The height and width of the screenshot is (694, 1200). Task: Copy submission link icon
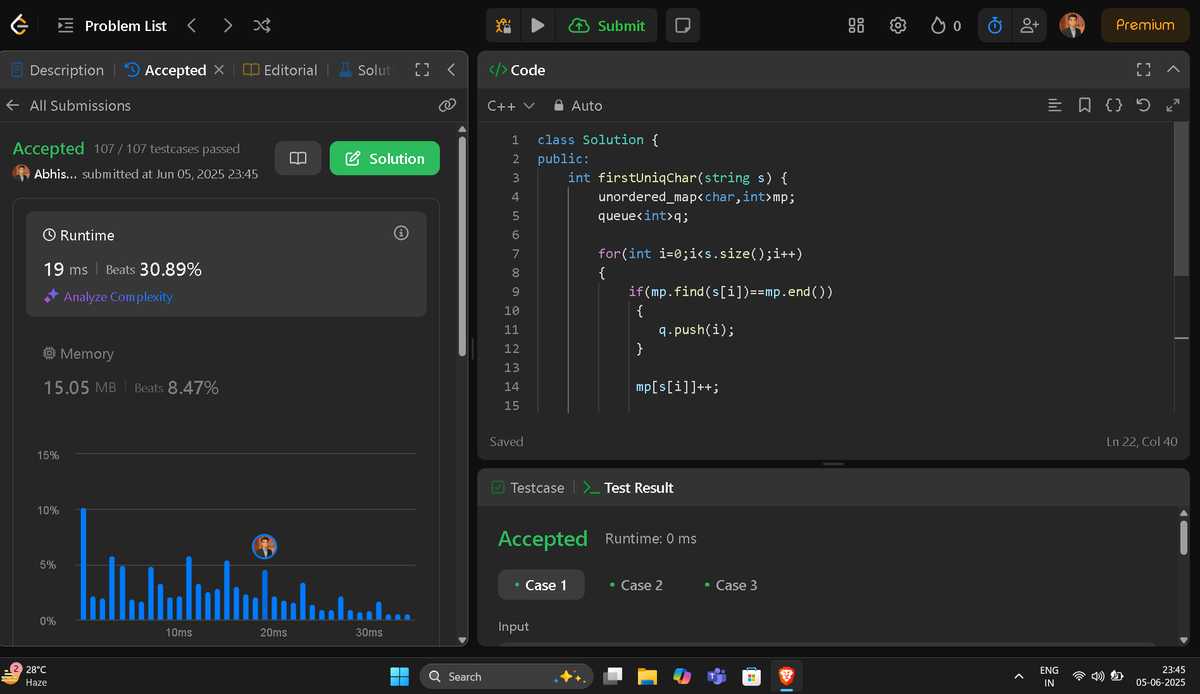[447, 105]
